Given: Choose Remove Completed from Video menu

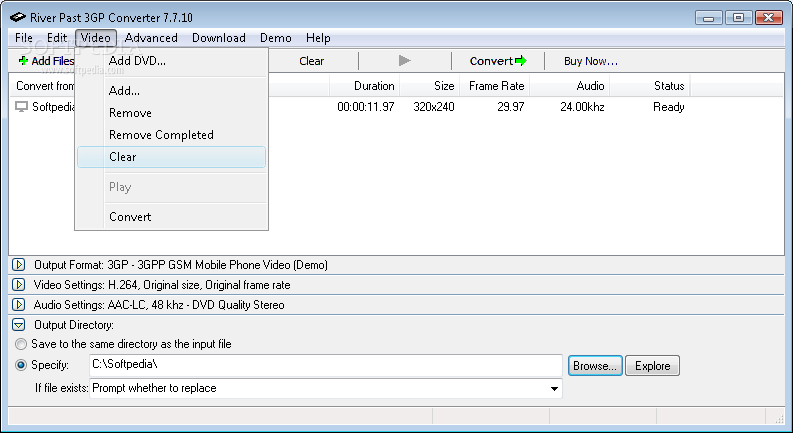Looking at the screenshot, I should tap(171, 135).
